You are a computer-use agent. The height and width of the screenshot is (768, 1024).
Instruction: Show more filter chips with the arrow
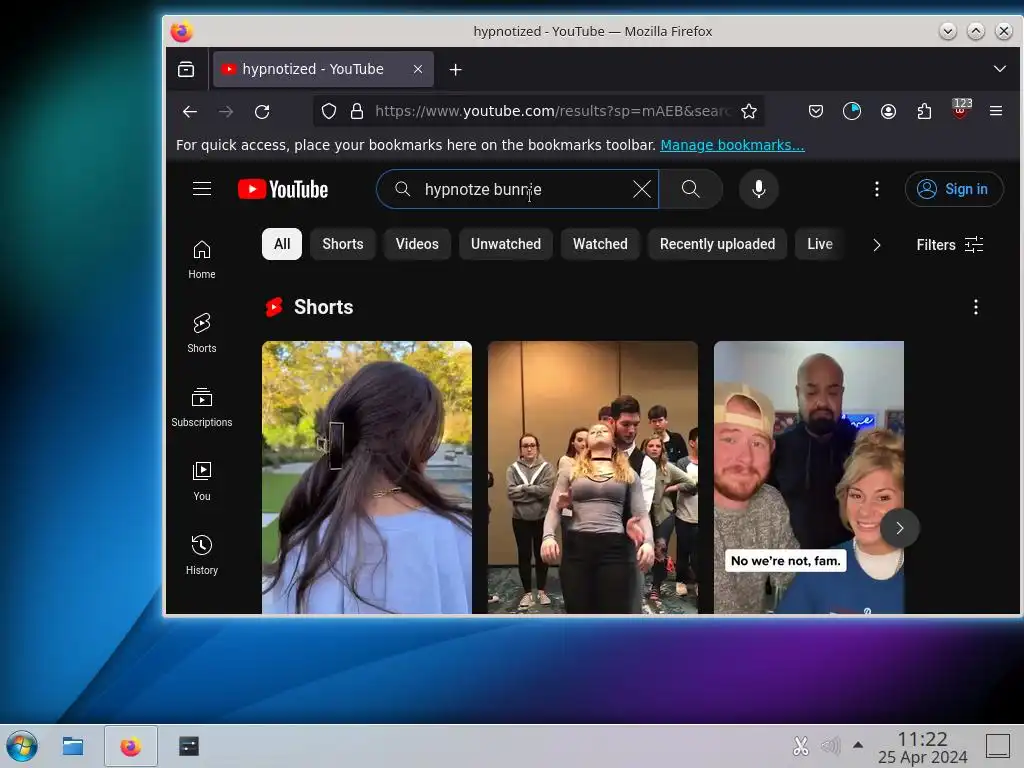tap(876, 245)
